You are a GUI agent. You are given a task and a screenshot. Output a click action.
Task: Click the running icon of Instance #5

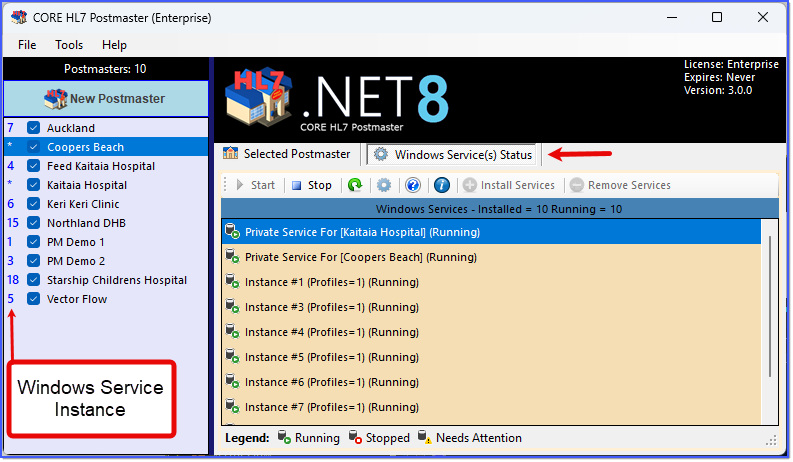pyautogui.click(x=232, y=356)
